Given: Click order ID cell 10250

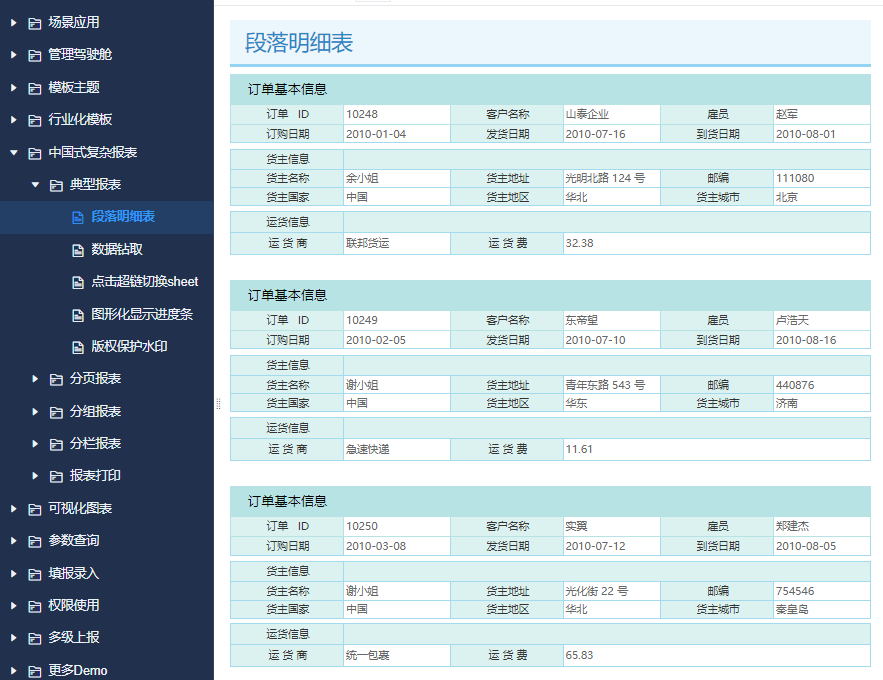Looking at the screenshot, I should [397, 526].
